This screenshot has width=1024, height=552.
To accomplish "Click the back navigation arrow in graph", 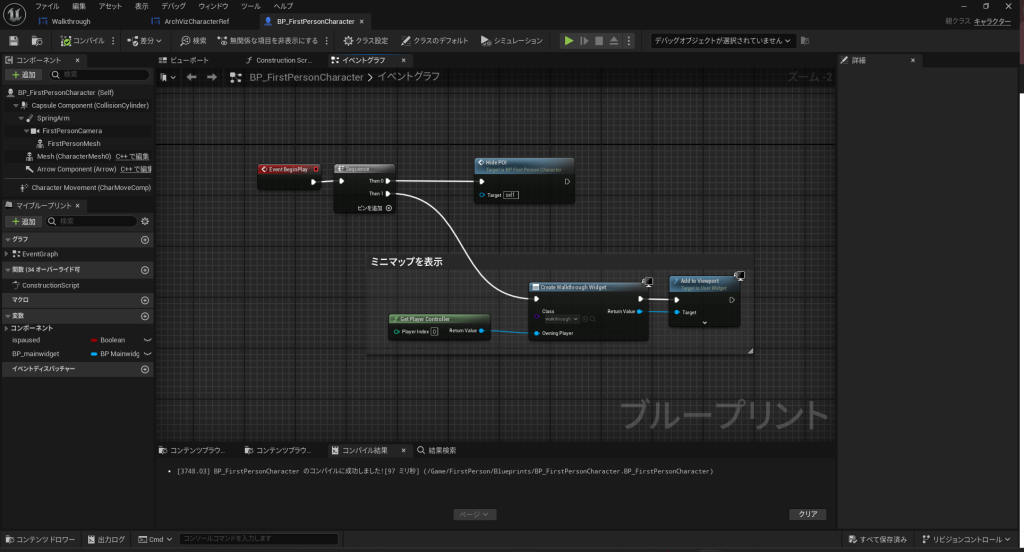I will [x=191, y=77].
